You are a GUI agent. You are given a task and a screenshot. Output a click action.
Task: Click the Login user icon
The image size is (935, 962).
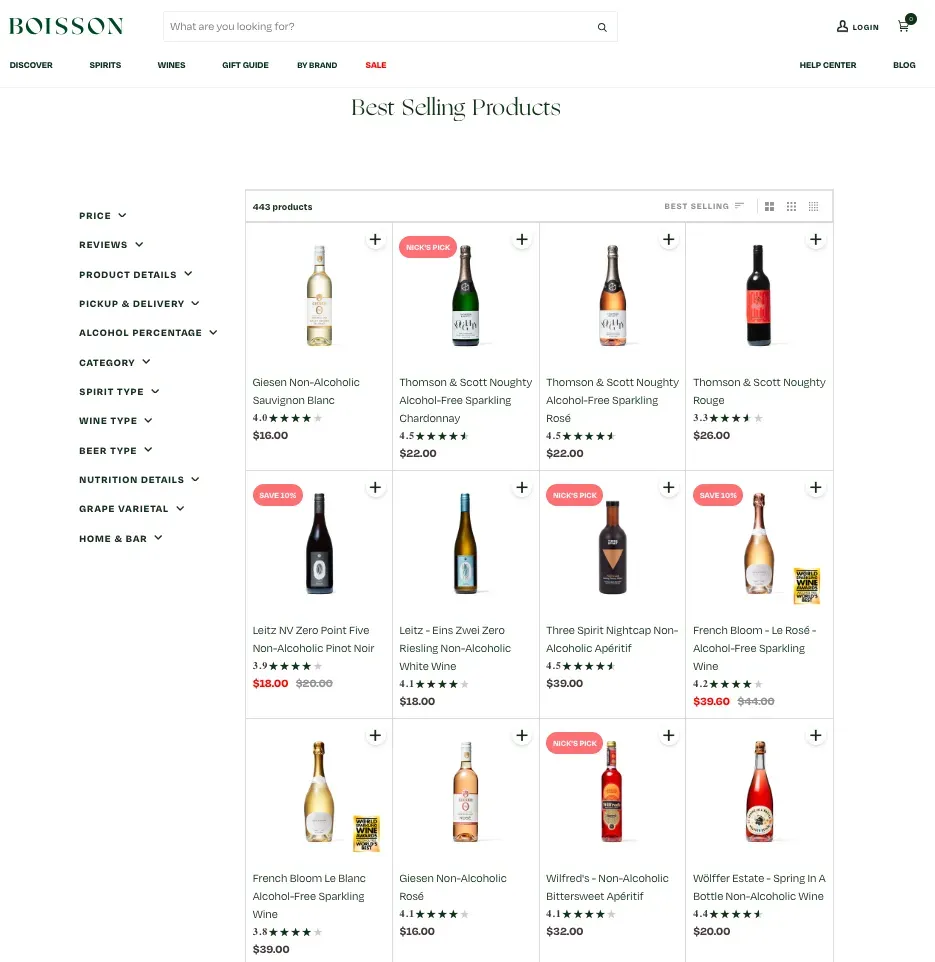[x=842, y=26]
